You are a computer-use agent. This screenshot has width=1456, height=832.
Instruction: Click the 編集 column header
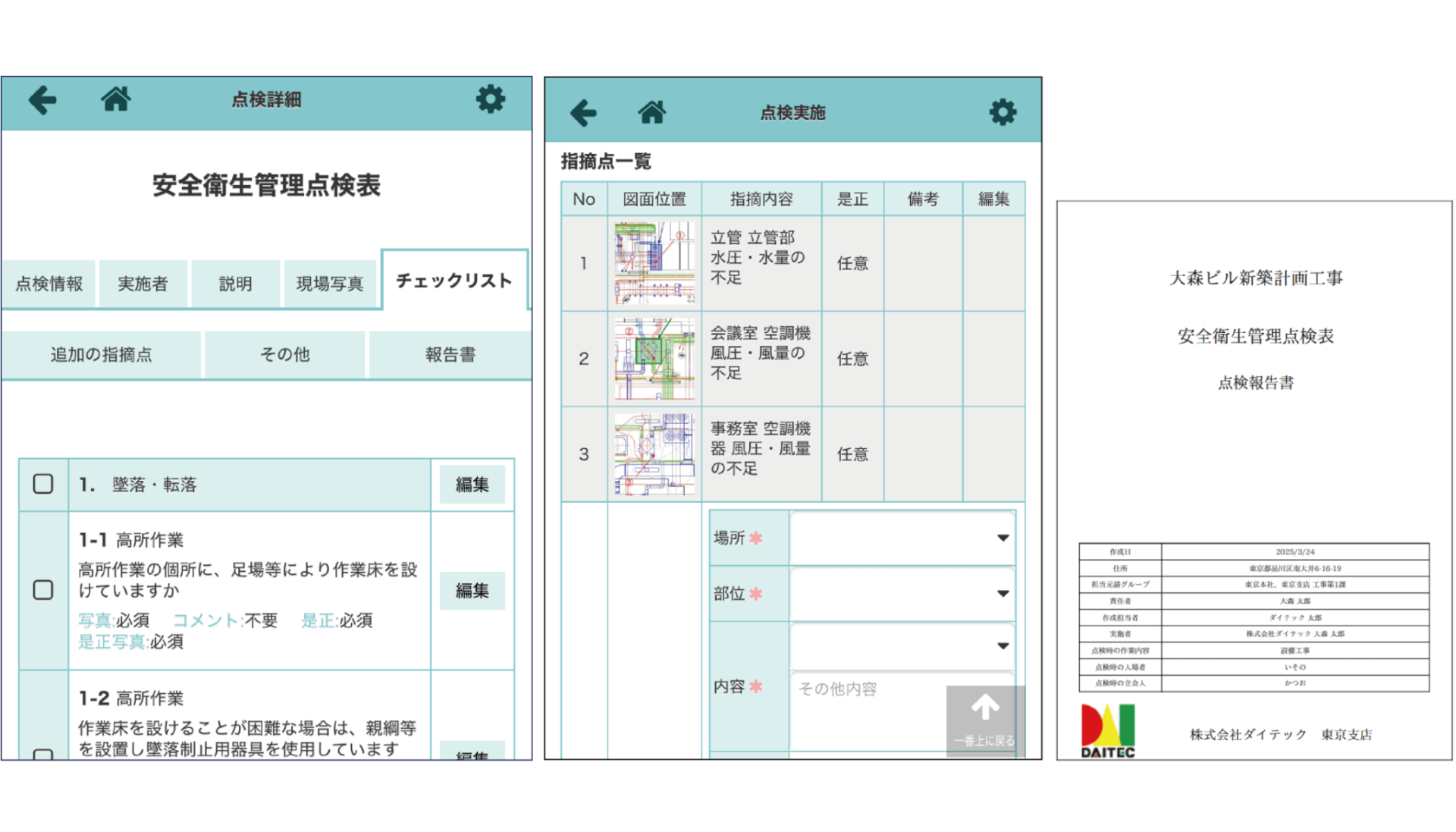pos(993,199)
